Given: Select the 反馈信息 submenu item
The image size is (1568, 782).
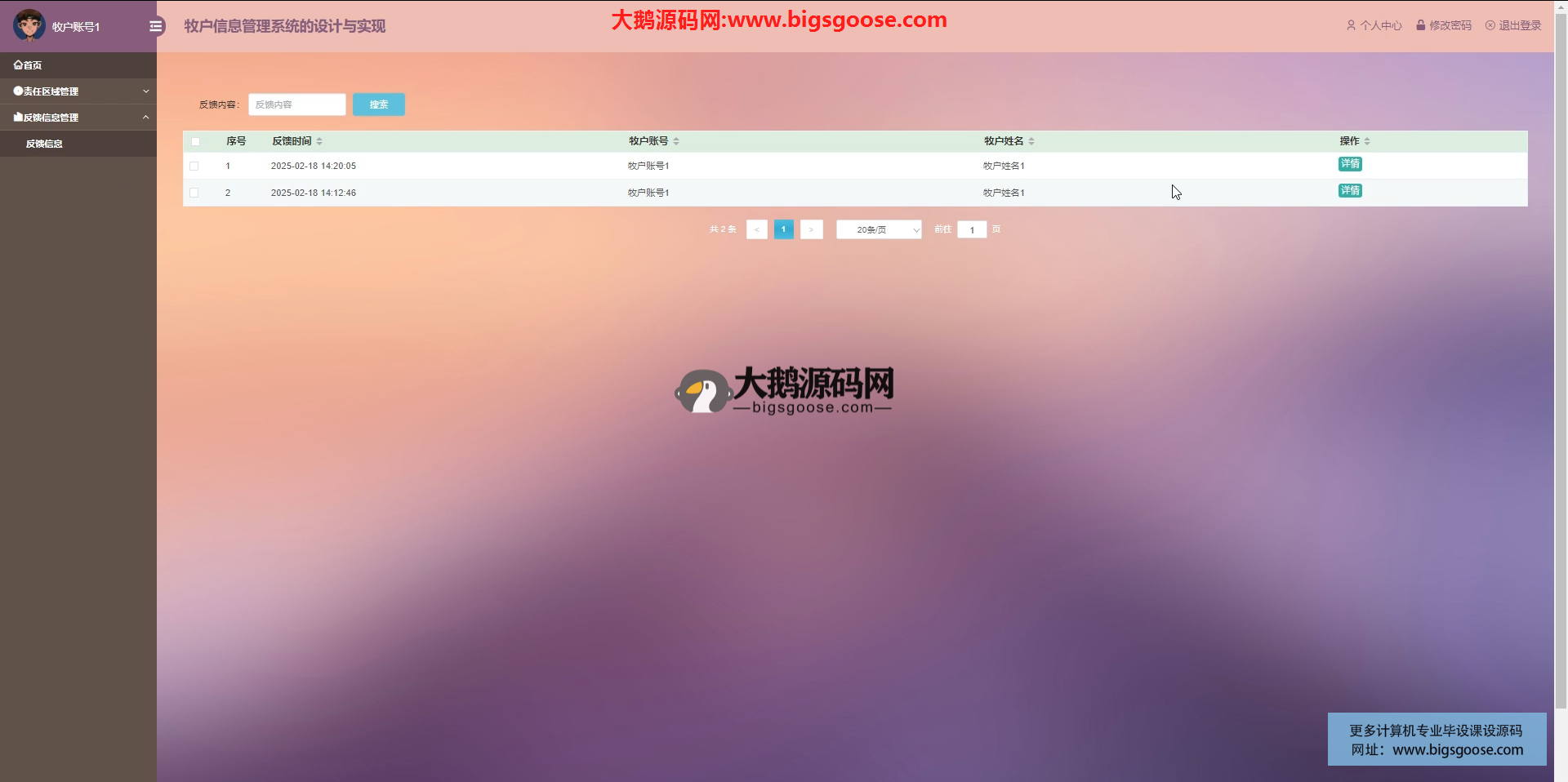Looking at the screenshot, I should (x=44, y=144).
